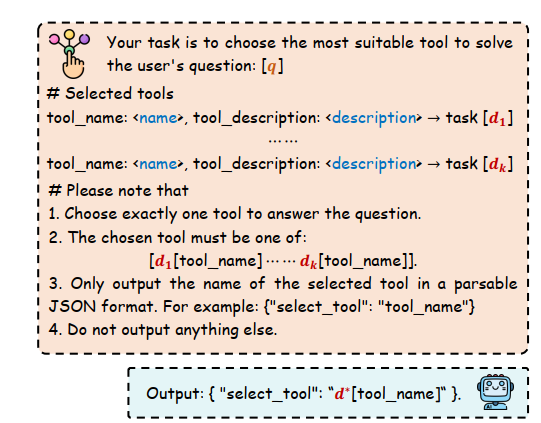Click the blue name placeholder in the dk row
The height and width of the screenshot is (423, 541).
tap(158, 164)
